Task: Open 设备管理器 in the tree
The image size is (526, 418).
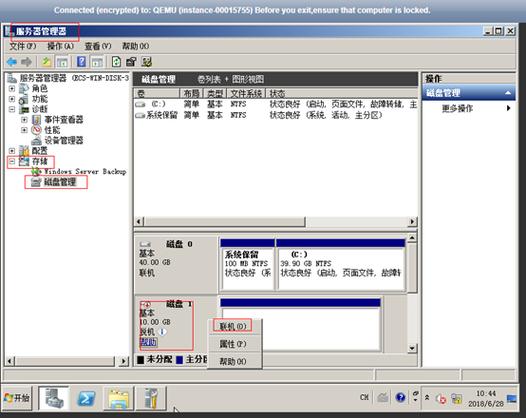Action: pos(64,140)
